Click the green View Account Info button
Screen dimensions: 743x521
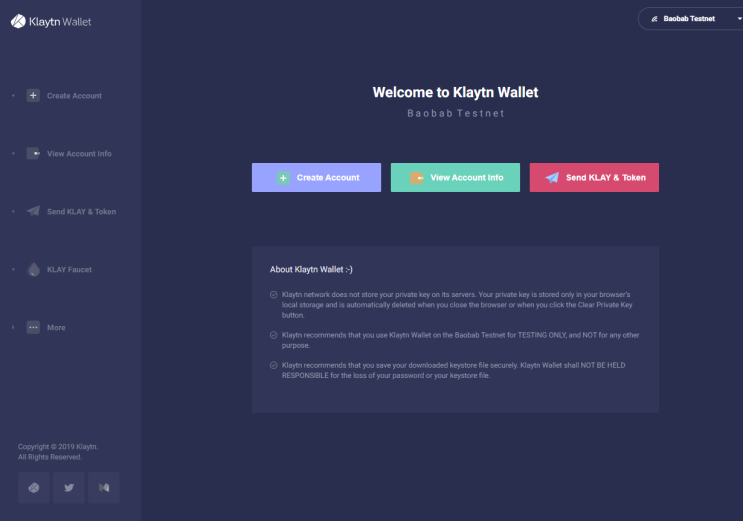[x=455, y=177]
